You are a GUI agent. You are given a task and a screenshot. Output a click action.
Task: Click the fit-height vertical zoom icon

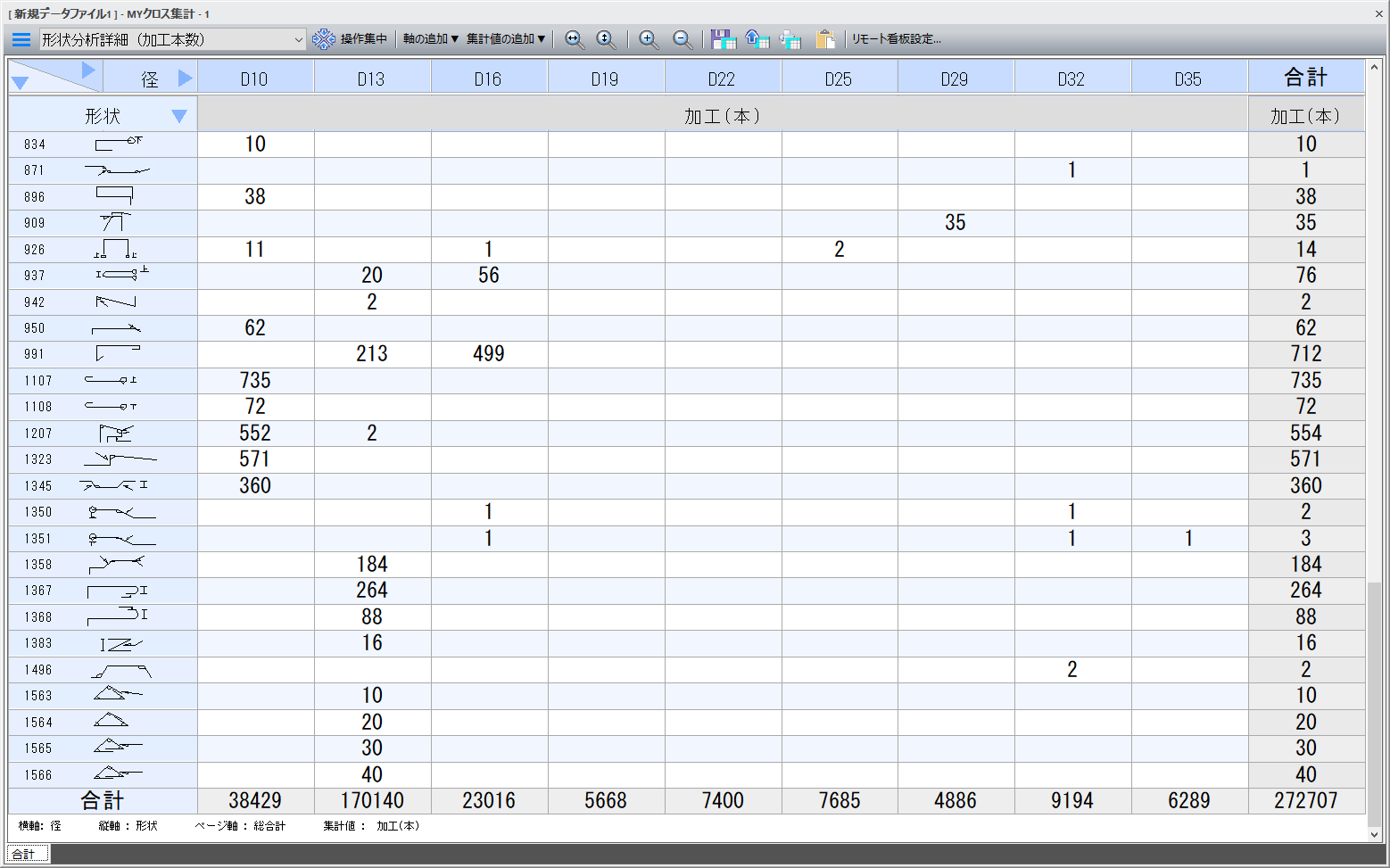606,39
